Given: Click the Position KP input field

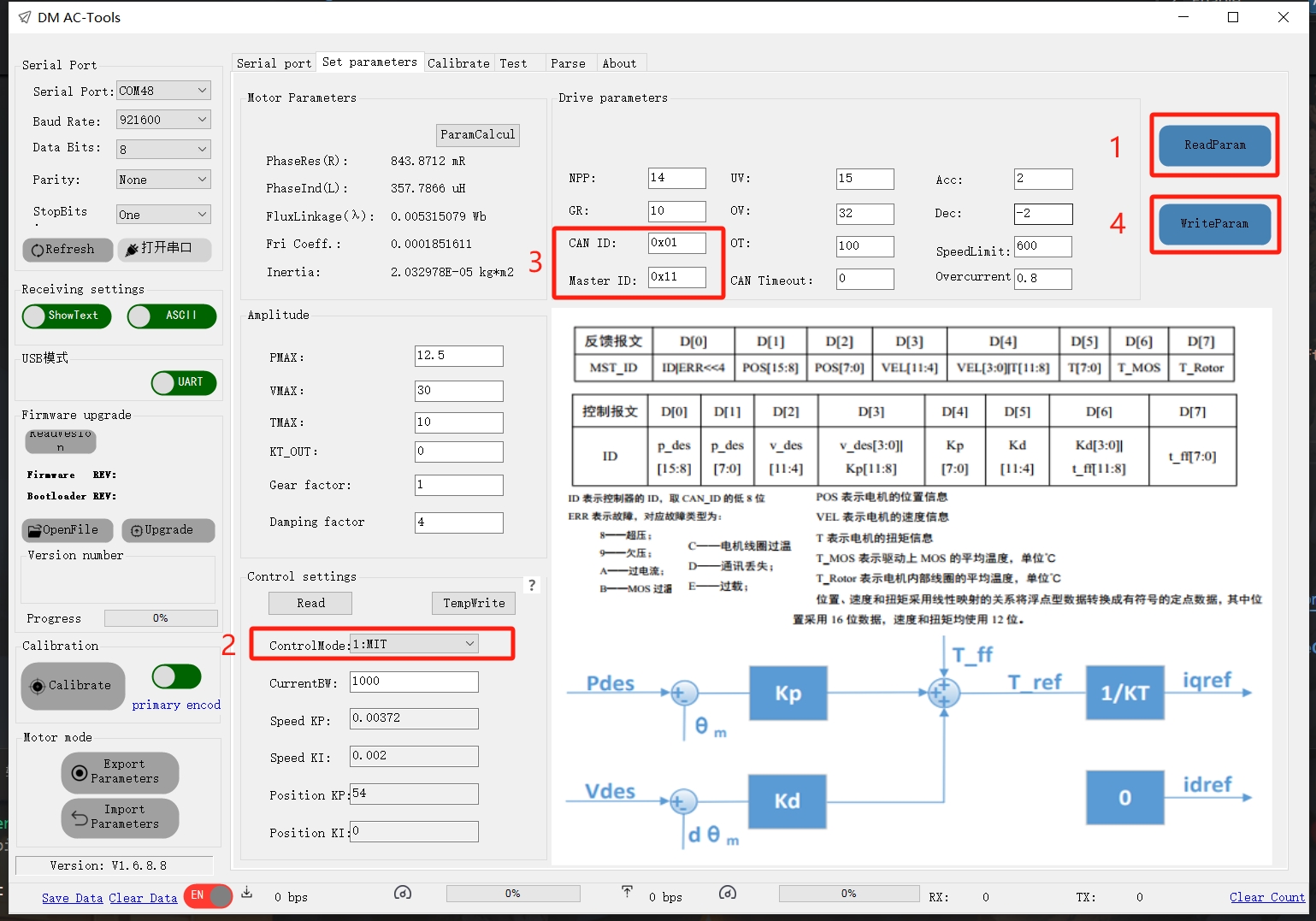Looking at the screenshot, I should point(414,794).
